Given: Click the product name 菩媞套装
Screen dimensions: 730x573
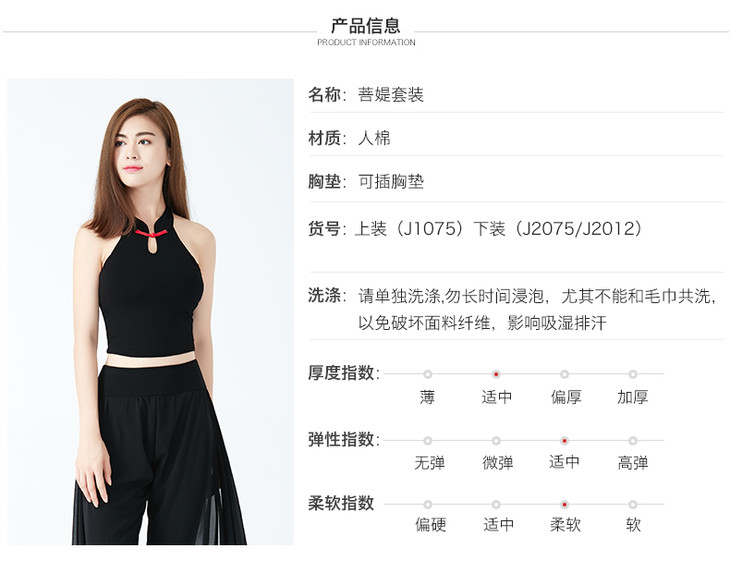Looking at the screenshot, I should click(x=391, y=94).
